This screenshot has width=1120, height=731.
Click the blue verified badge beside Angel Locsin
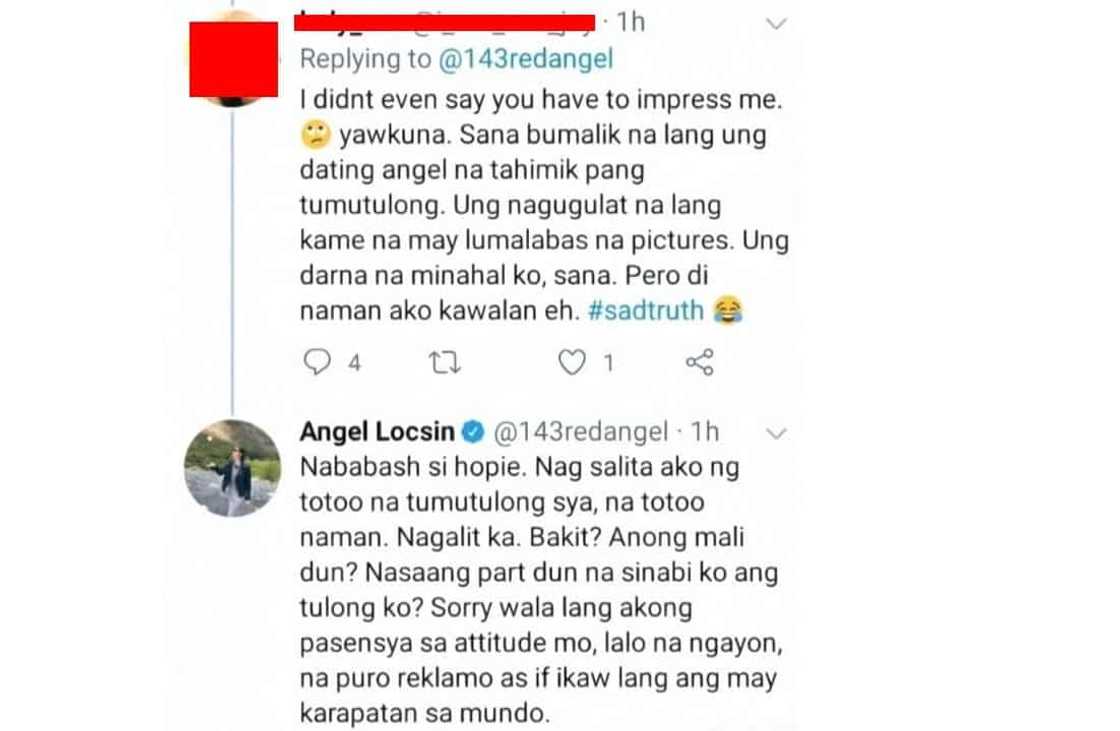tap(474, 432)
